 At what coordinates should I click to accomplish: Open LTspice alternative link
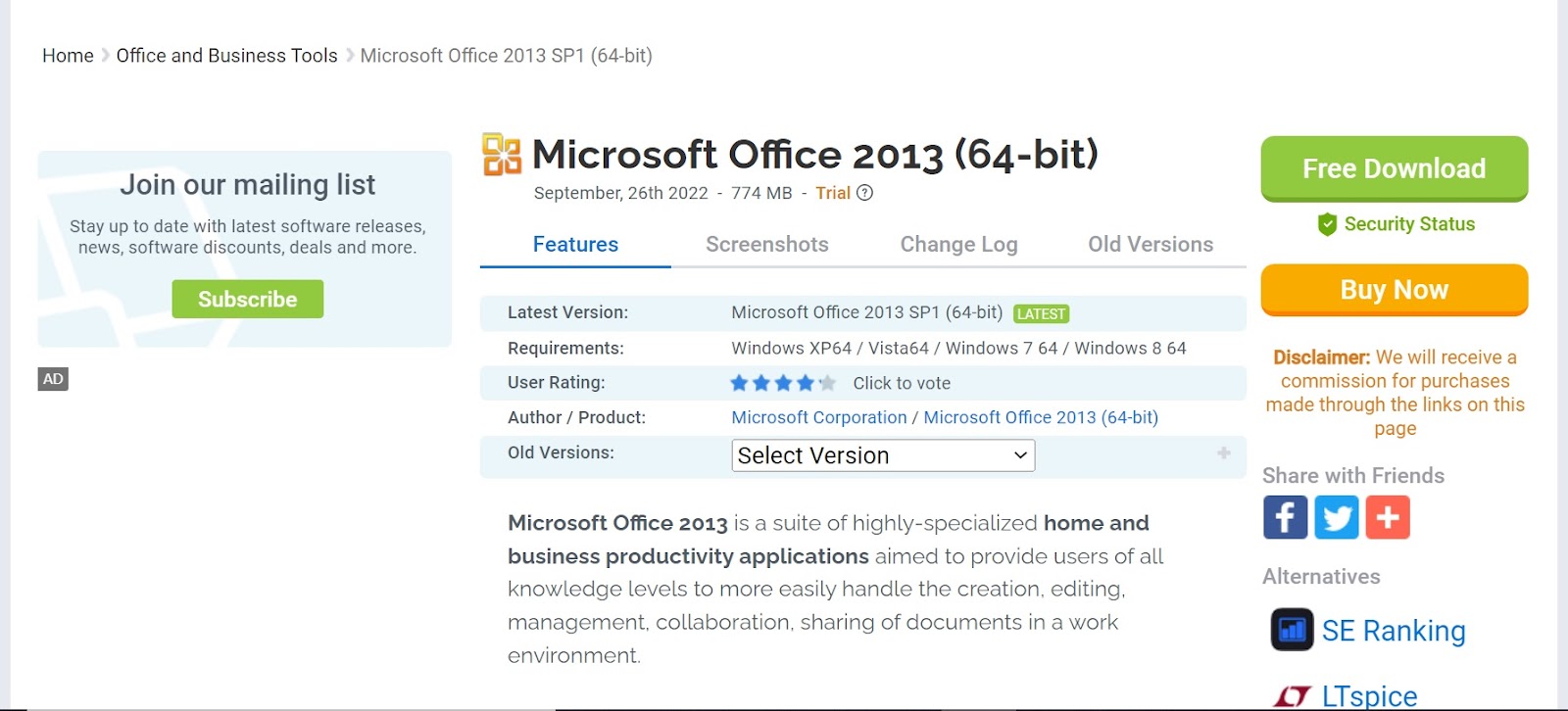pyautogui.click(x=1369, y=696)
